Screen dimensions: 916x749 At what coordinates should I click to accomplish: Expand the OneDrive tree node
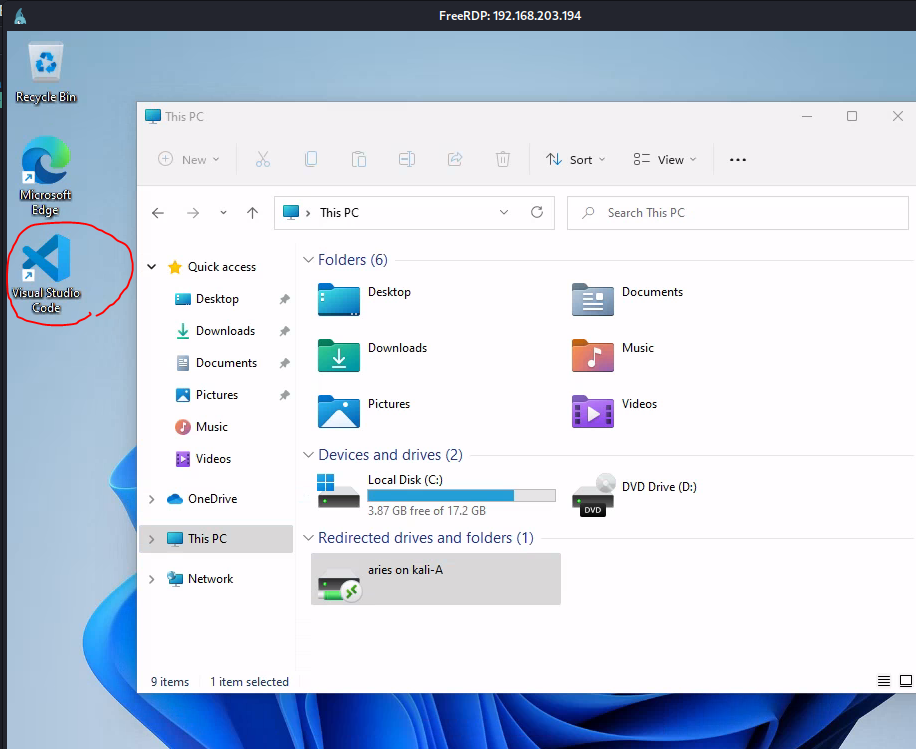click(x=152, y=499)
